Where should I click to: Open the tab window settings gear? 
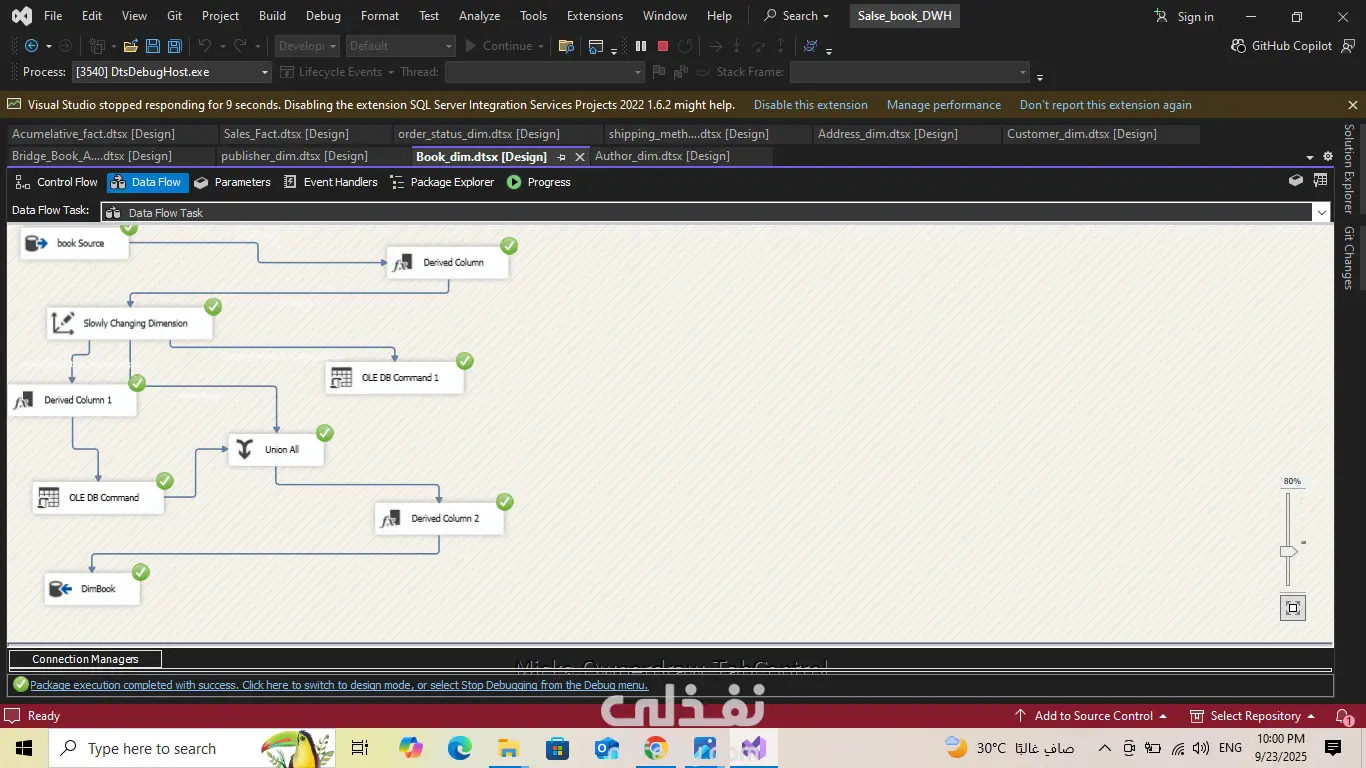click(x=1328, y=156)
